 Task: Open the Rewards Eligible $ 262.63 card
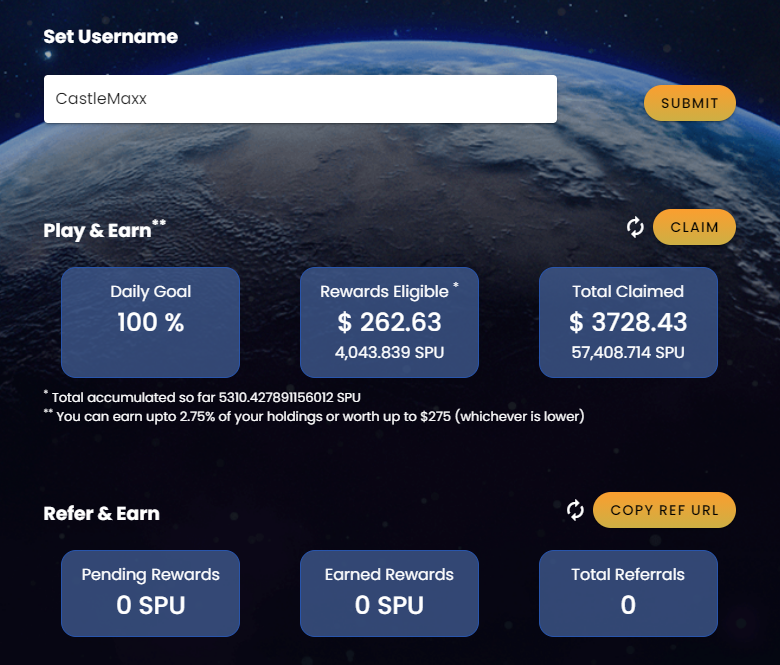(390, 322)
